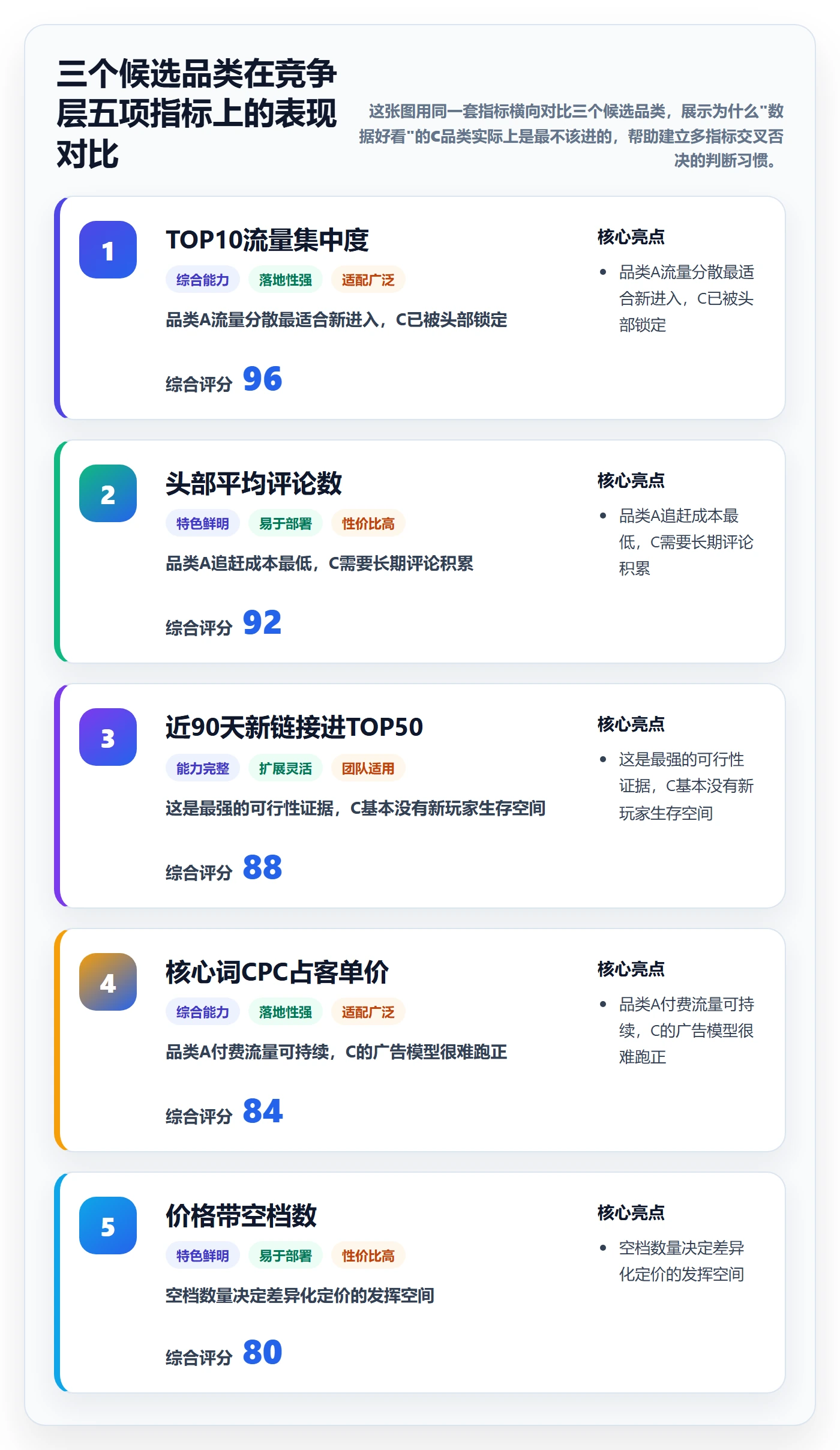
Task: Select 落地性强 tag under 核心词CPC占客单价
Action: (286, 1012)
